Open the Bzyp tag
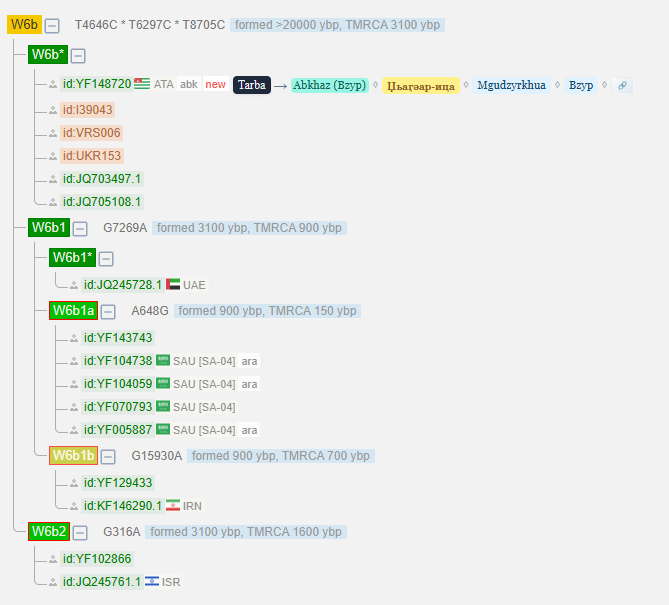 pyautogui.click(x=581, y=85)
